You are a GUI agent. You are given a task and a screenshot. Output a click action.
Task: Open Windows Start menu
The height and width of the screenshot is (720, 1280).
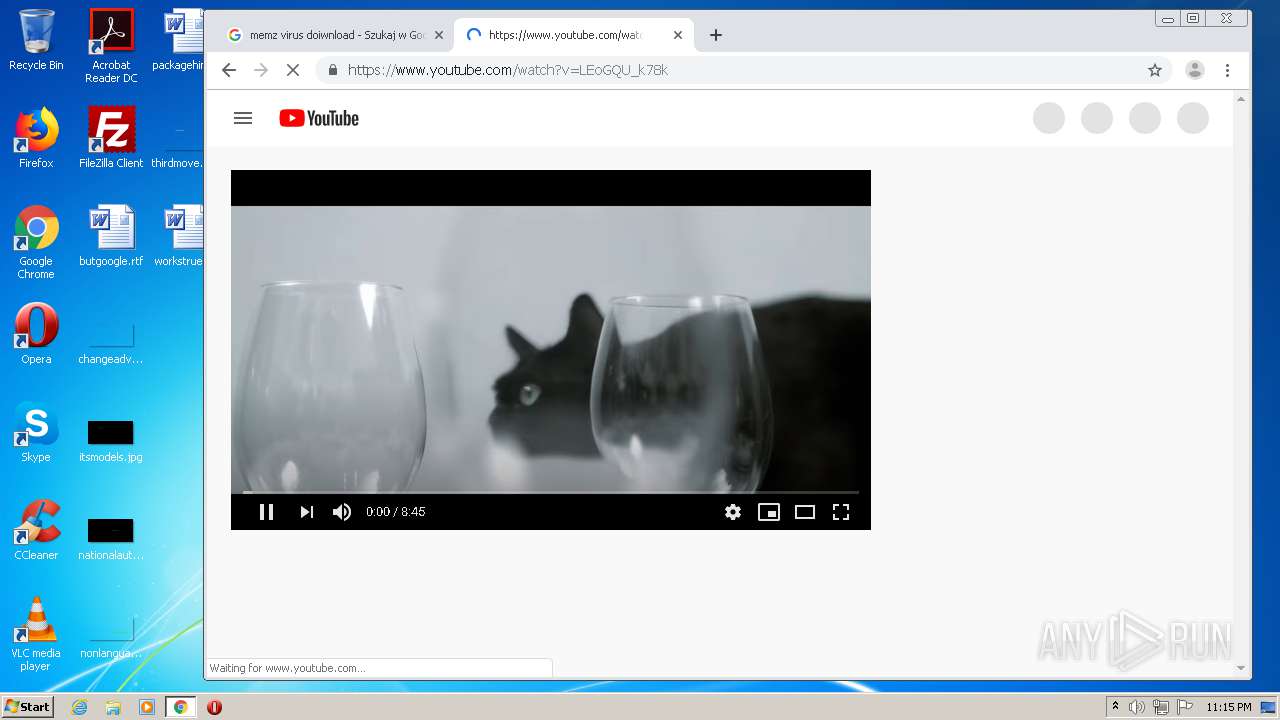tap(27, 707)
